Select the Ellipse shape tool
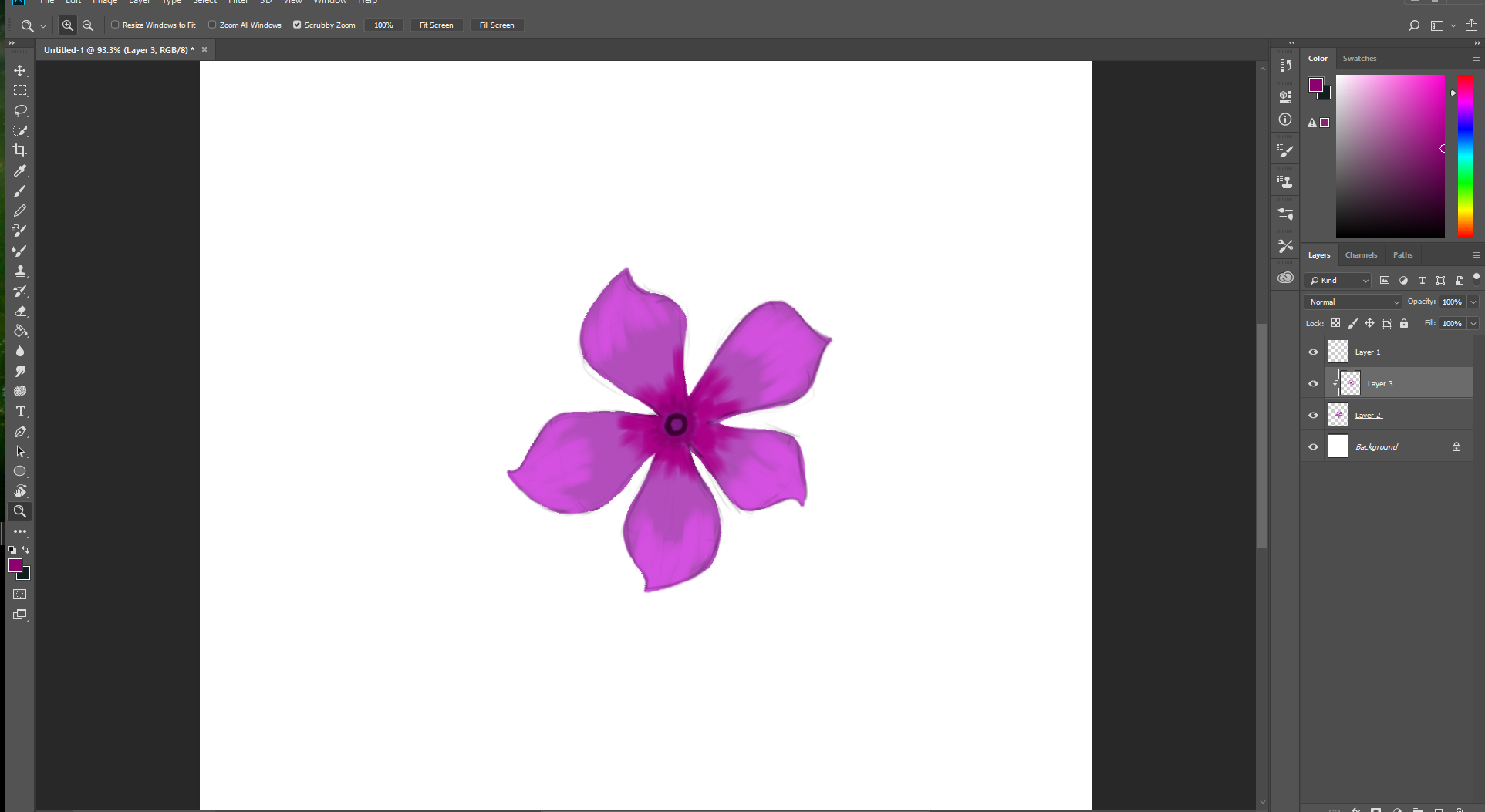Screen dimensions: 1485x812 [x=20, y=471]
